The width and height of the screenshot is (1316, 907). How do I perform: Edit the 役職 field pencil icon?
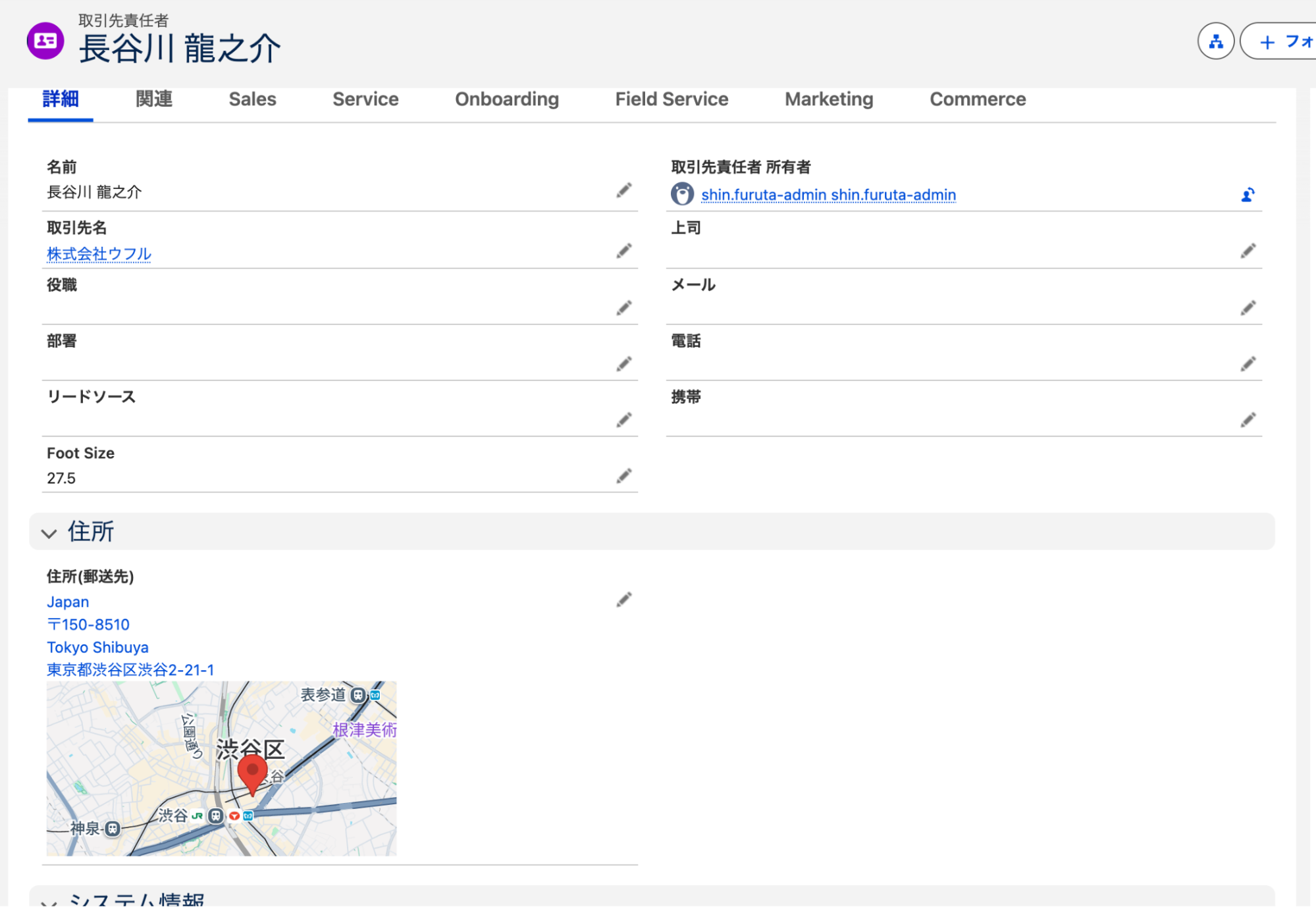tap(623, 308)
